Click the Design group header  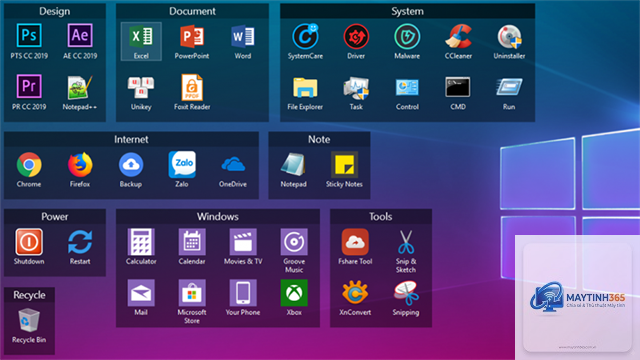click(x=55, y=11)
